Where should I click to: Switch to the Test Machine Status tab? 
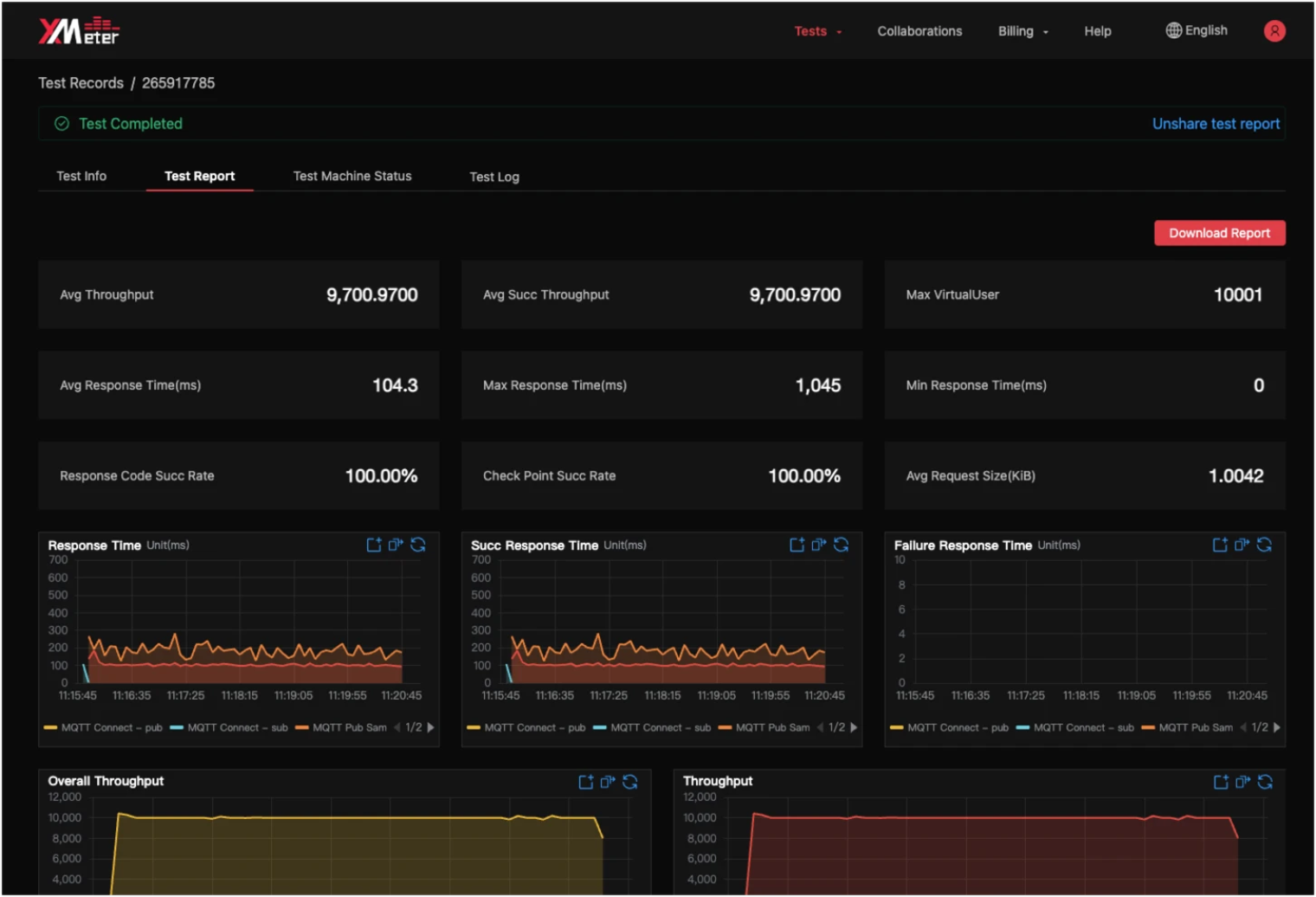tap(352, 176)
